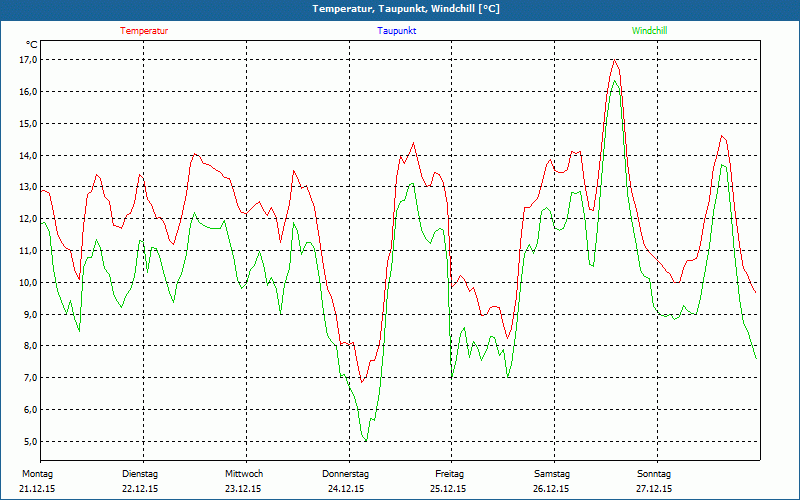Click the 5,0 y-axis value
The image size is (800, 500).
[30, 441]
